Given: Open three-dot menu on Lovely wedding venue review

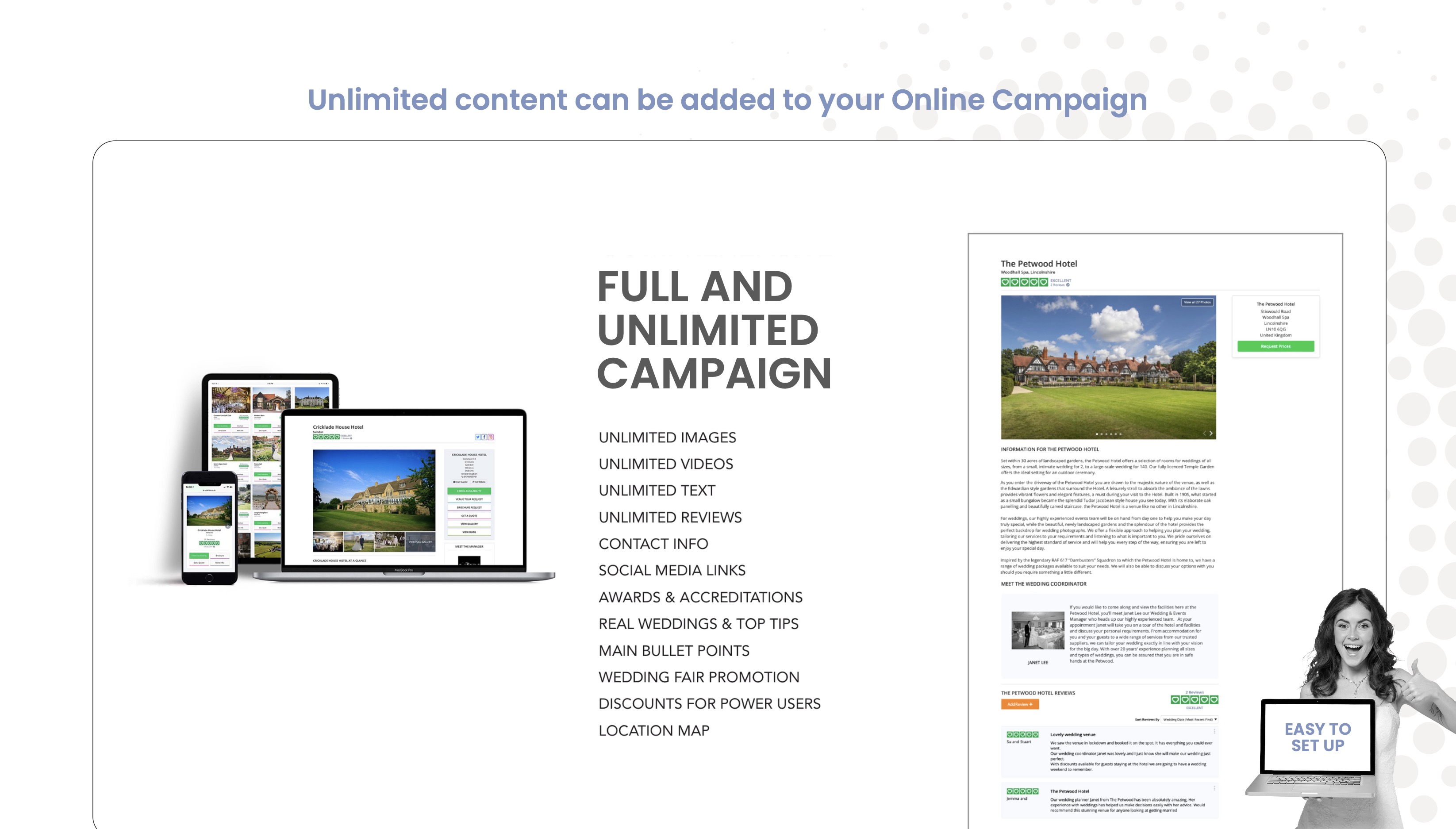Looking at the screenshot, I should pos(1214,732).
